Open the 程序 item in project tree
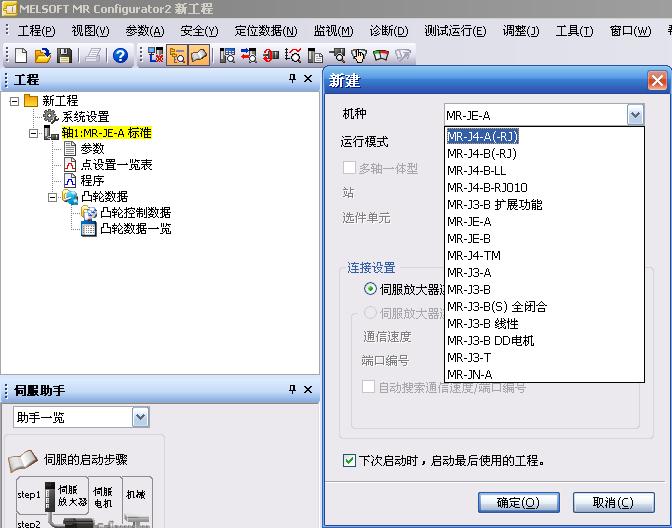672x528 pixels. coord(84,180)
